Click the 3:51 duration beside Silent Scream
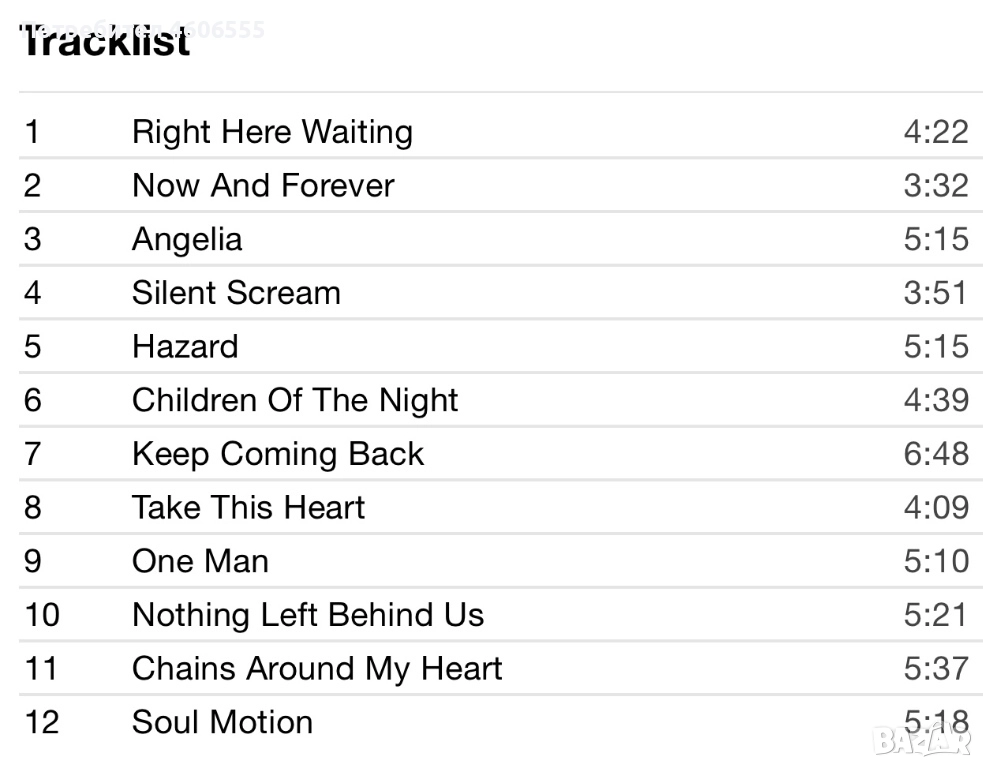 point(936,293)
